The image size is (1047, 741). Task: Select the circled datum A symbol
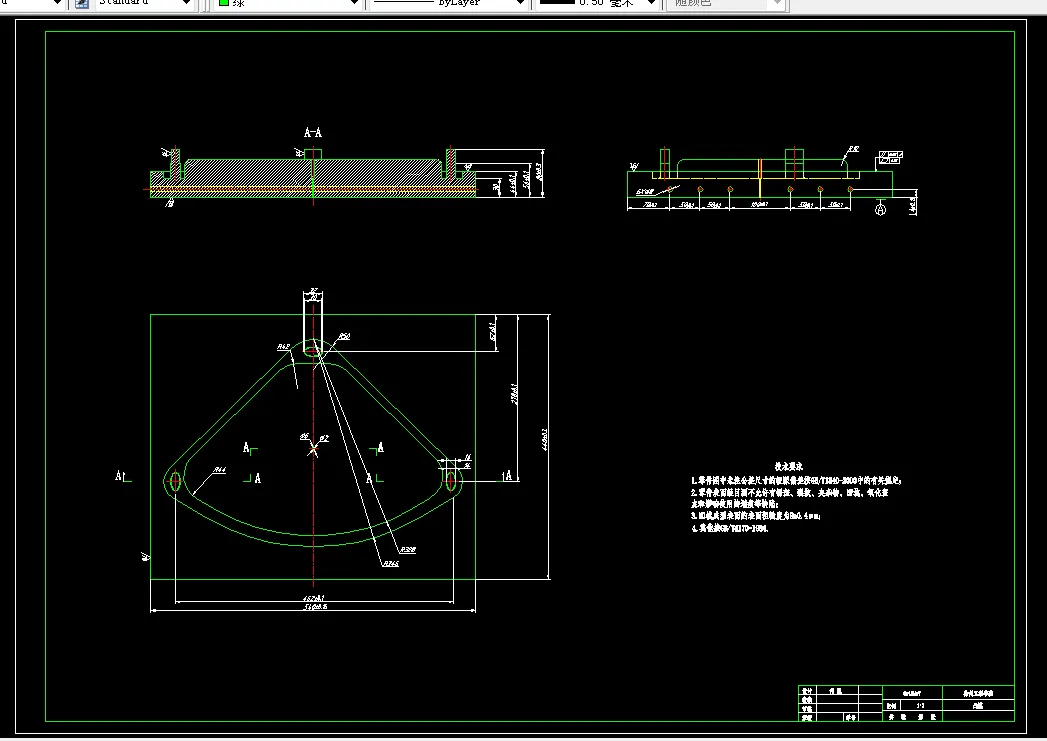[x=880, y=210]
